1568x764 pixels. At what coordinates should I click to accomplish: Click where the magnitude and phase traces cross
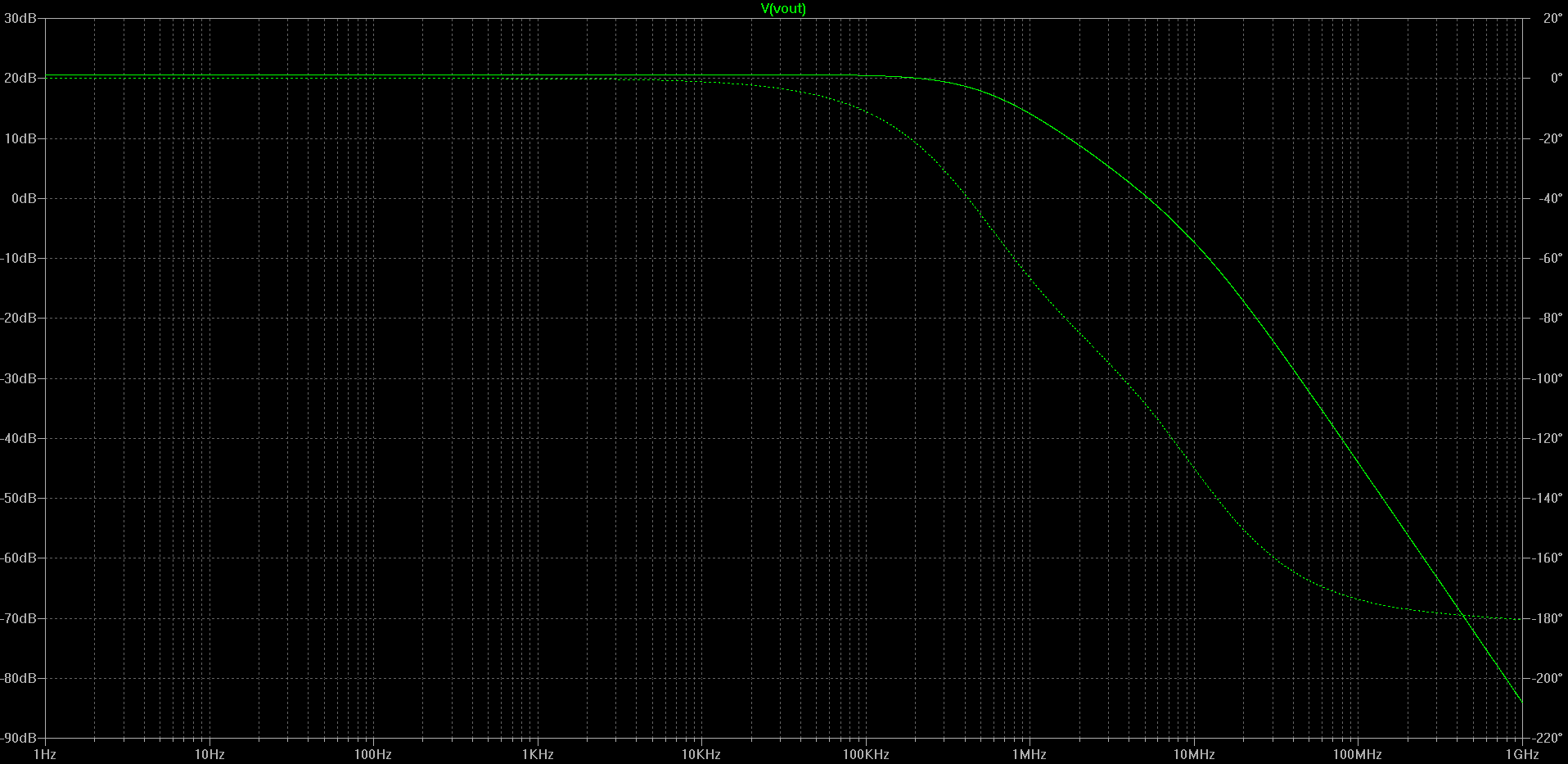[1462, 614]
